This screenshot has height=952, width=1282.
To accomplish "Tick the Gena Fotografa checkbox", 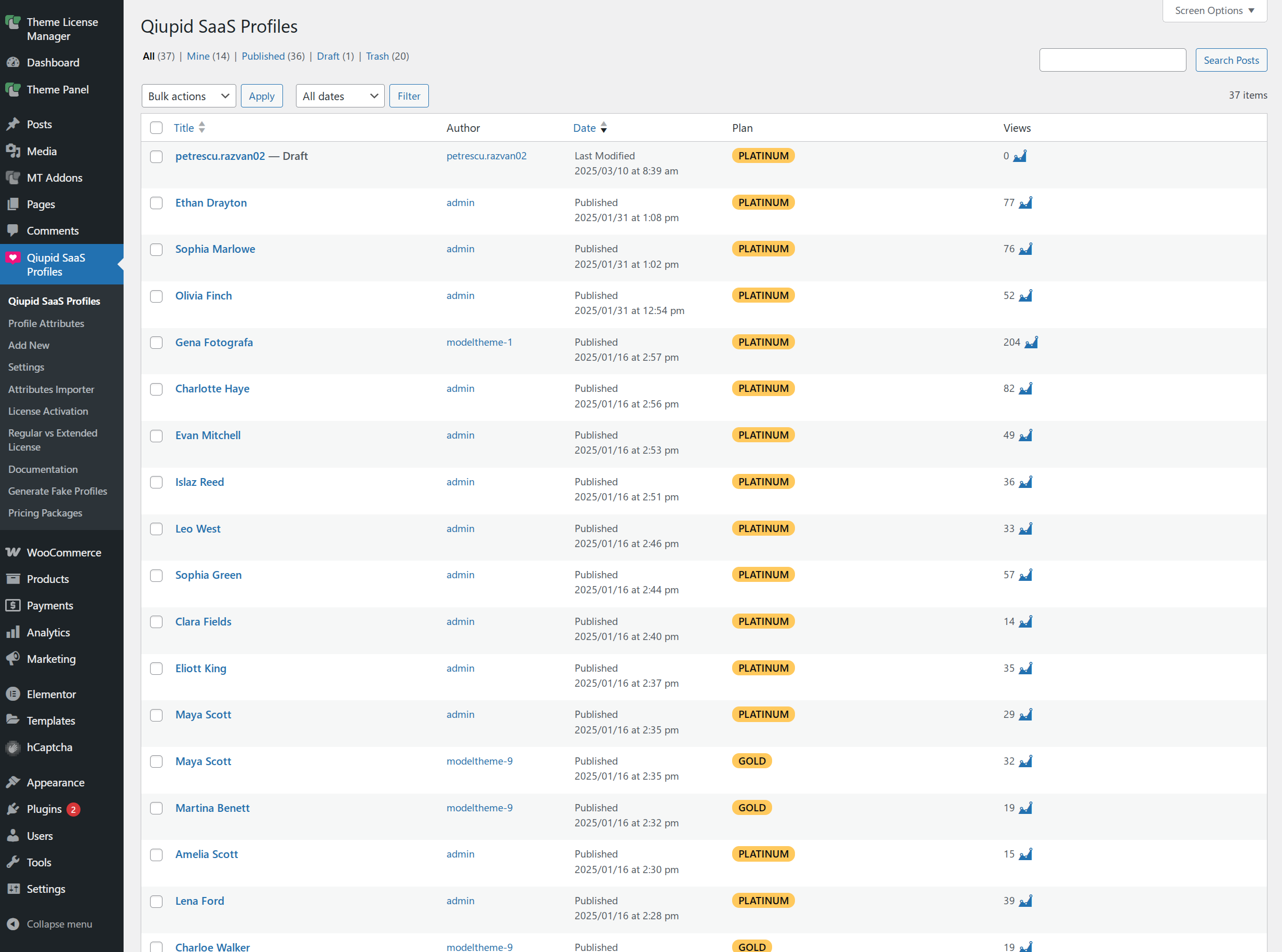I will click(x=156, y=343).
